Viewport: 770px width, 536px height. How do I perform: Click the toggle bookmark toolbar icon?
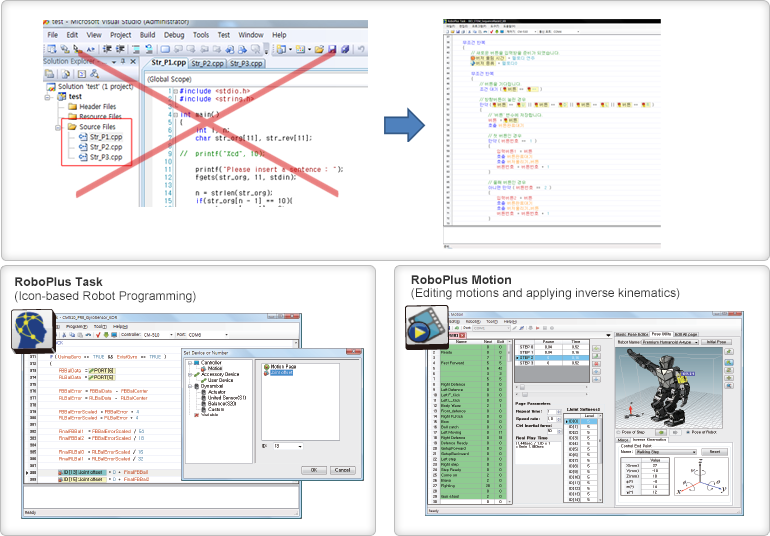(x=165, y=49)
